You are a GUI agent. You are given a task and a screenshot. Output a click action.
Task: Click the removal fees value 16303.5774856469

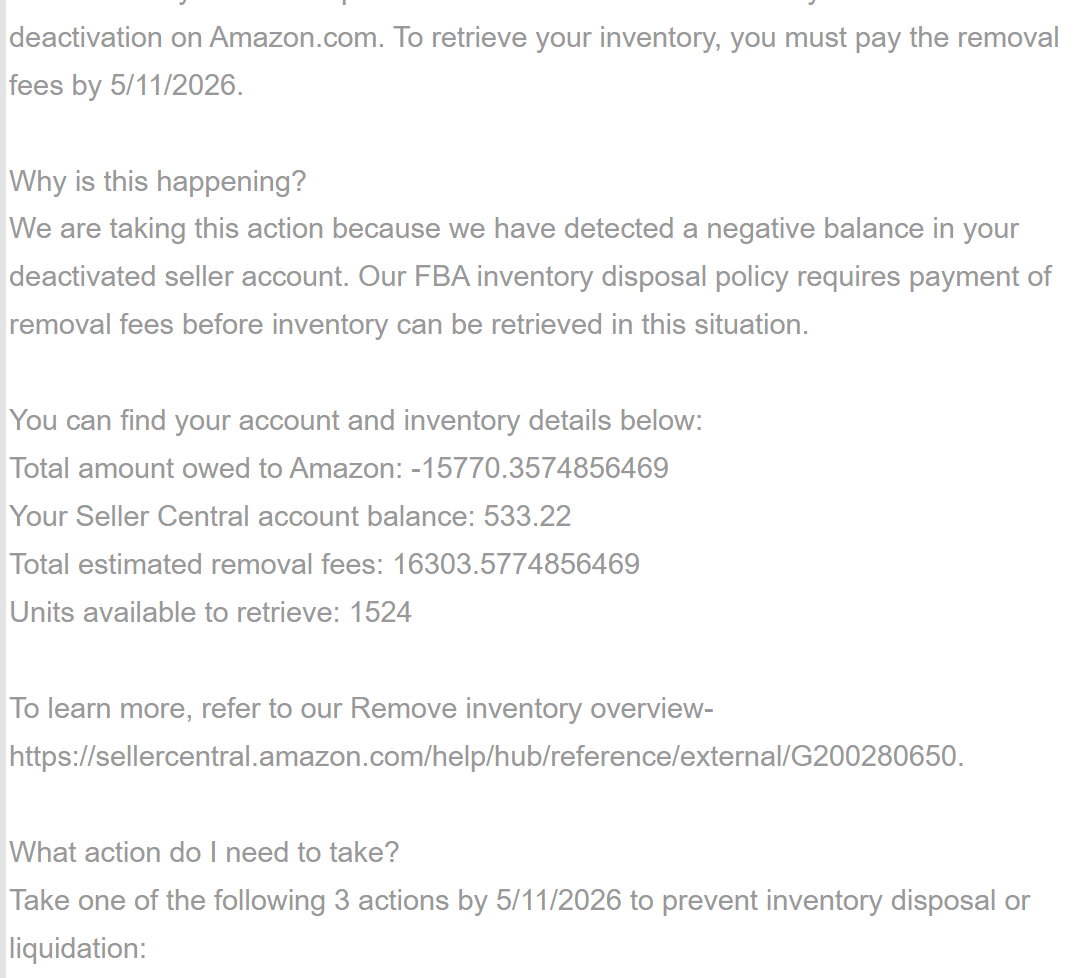click(x=516, y=565)
